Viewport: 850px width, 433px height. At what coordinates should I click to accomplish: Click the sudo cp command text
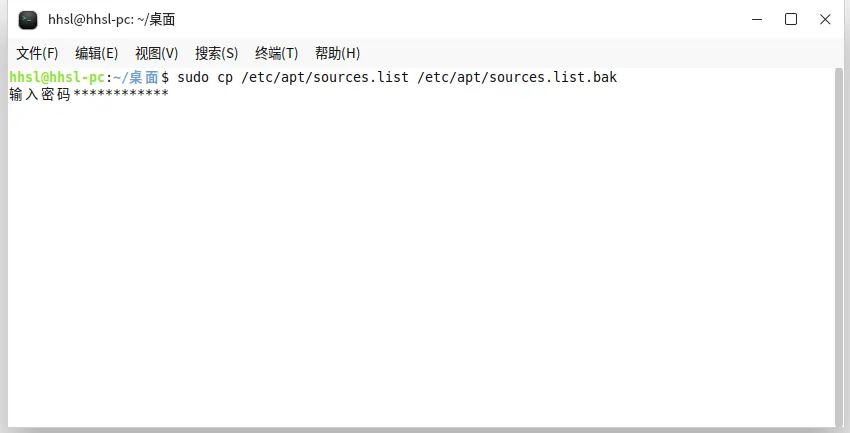click(x=205, y=77)
